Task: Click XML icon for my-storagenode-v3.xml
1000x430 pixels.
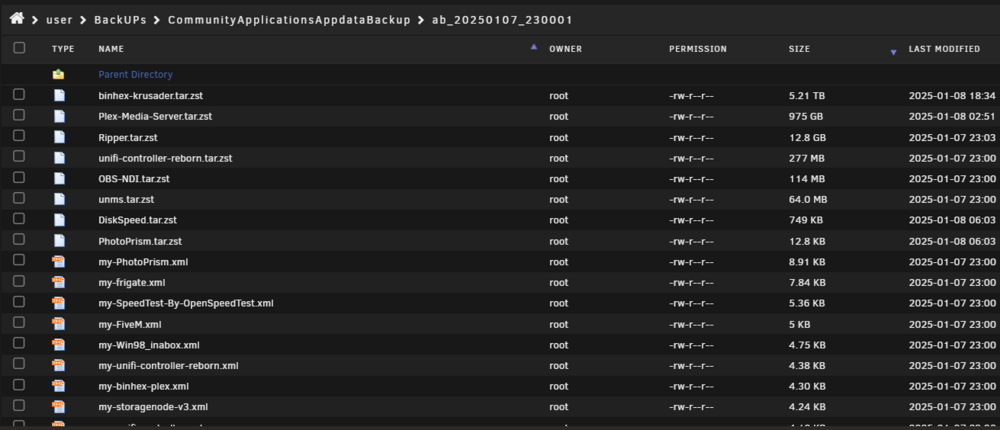Action: coord(59,407)
